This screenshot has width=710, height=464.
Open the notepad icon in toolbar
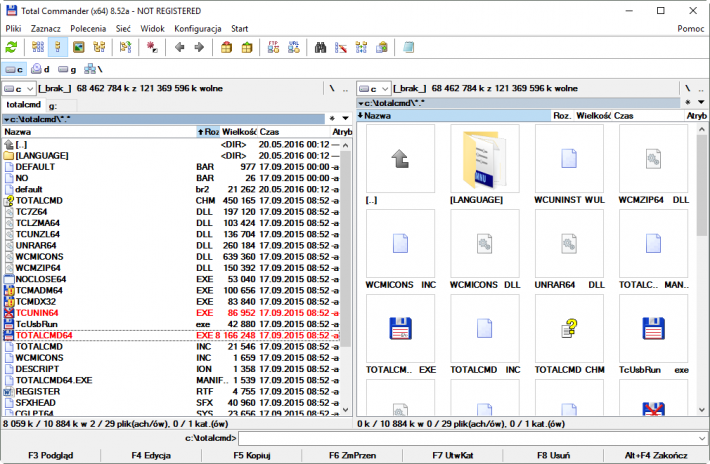tap(408, 47)
